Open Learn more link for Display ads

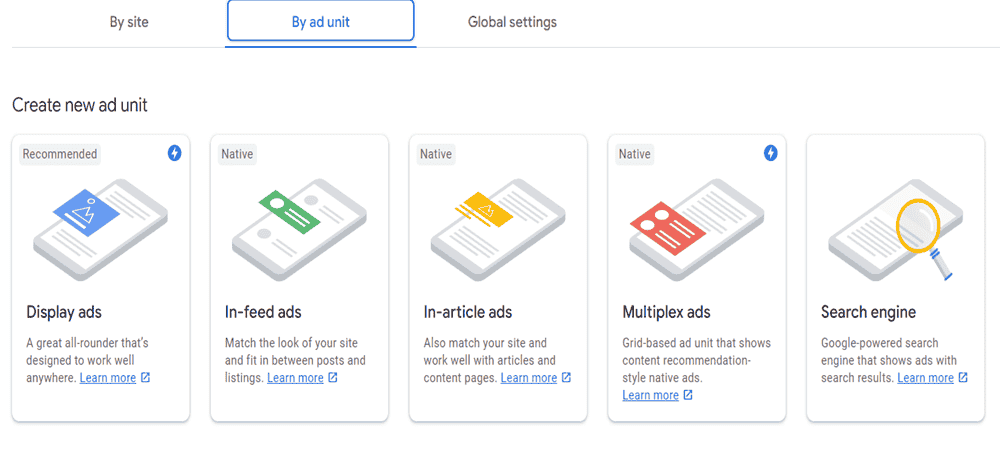point(108,377)
